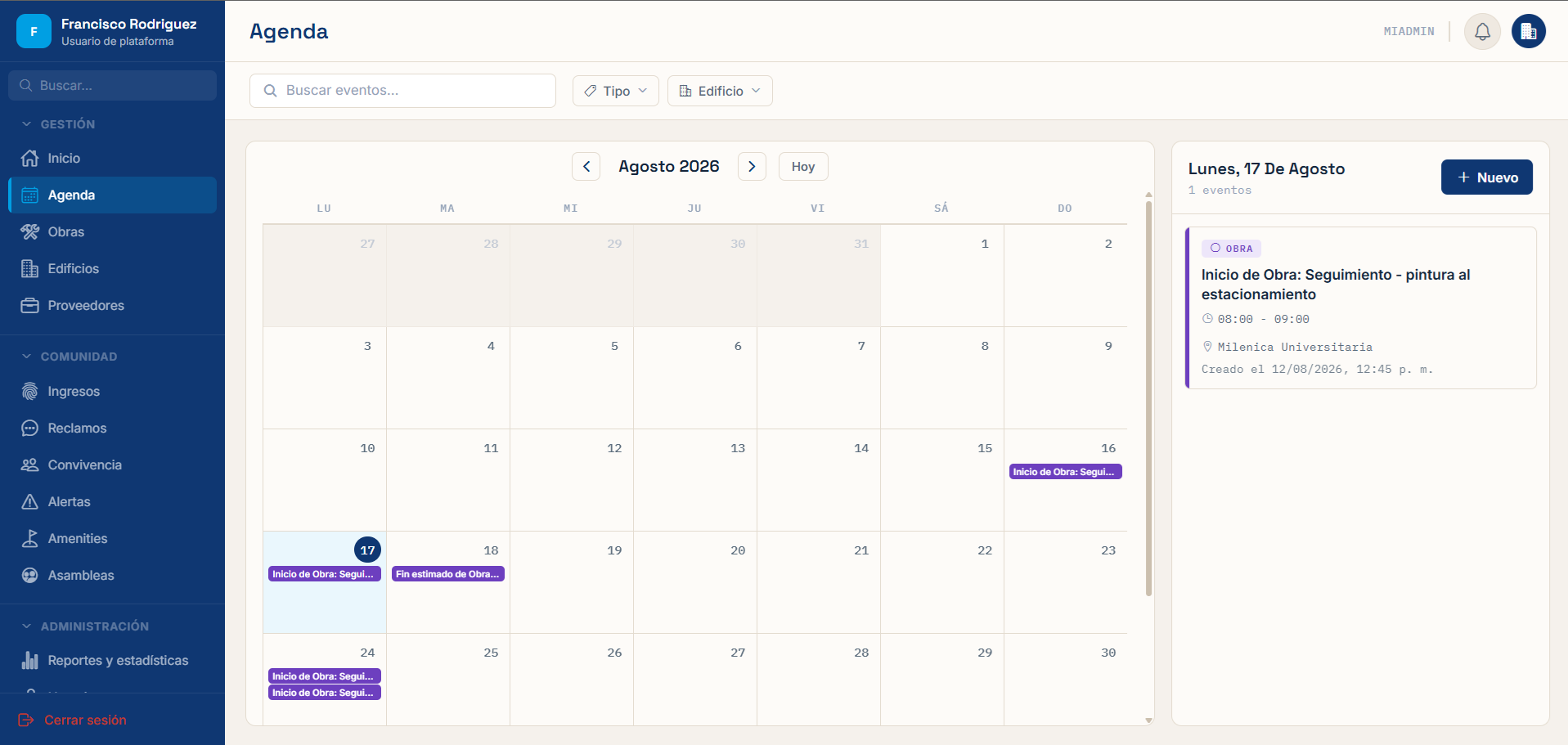This screenshot has height=745, width=1568.
Task: Click the Ingresos fingerprint icon
Action: pyautogui.click(x=30, y=391)
